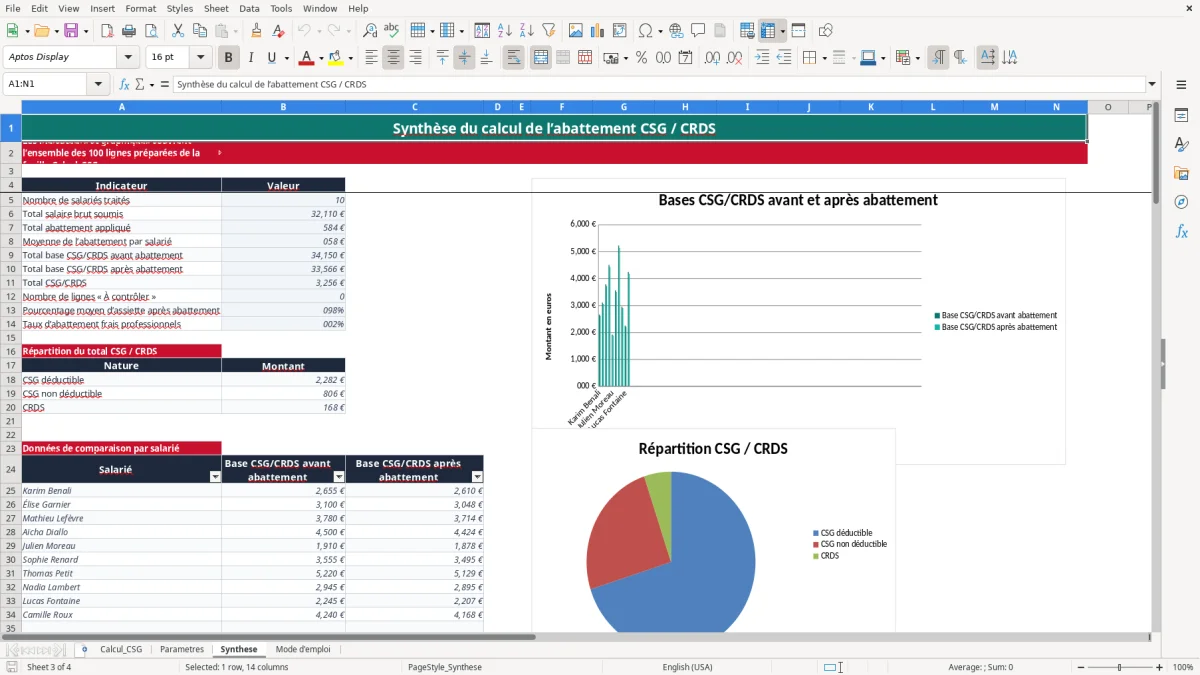Open the Function Wizard icon
Image resolution: width=1200 pixels, height=675 pixels.
(x=125, y=84)
